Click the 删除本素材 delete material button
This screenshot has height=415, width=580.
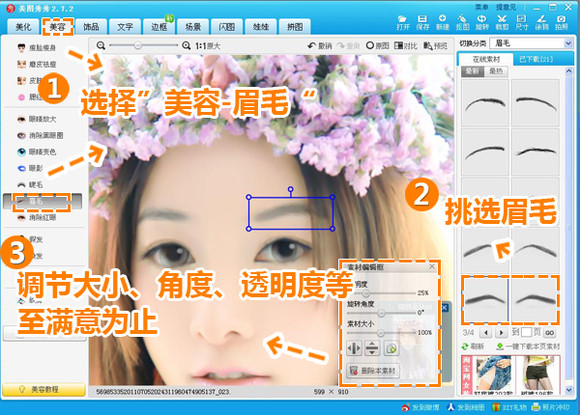pyautogui.click(x=373, y=370)
